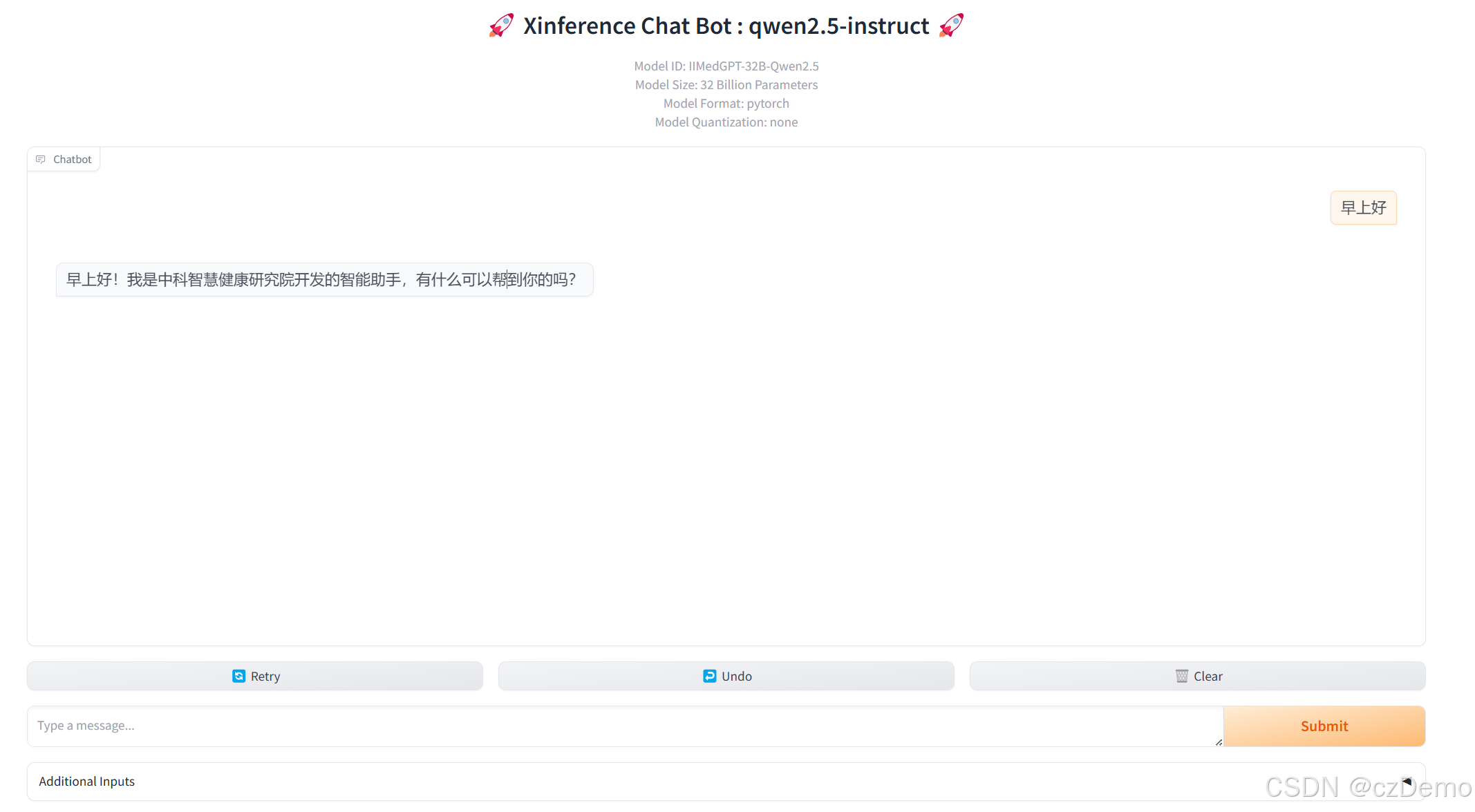This screenshot has height=812, width=1475.
Task: Click the 'Model ID: IIMedGPT-32B-Qwen2.5' text
Action: tap(726, 66)
